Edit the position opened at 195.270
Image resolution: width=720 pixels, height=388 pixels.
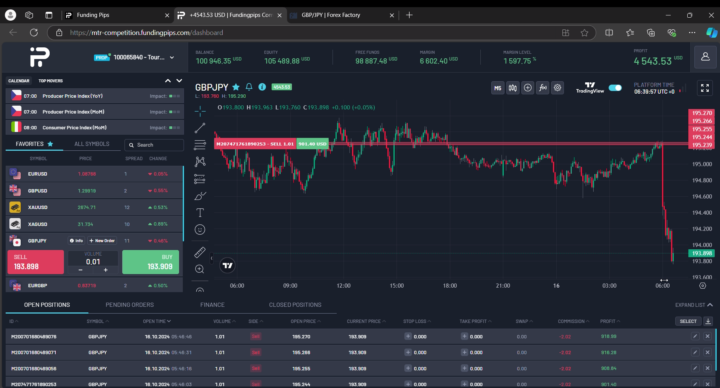(695, 337)
